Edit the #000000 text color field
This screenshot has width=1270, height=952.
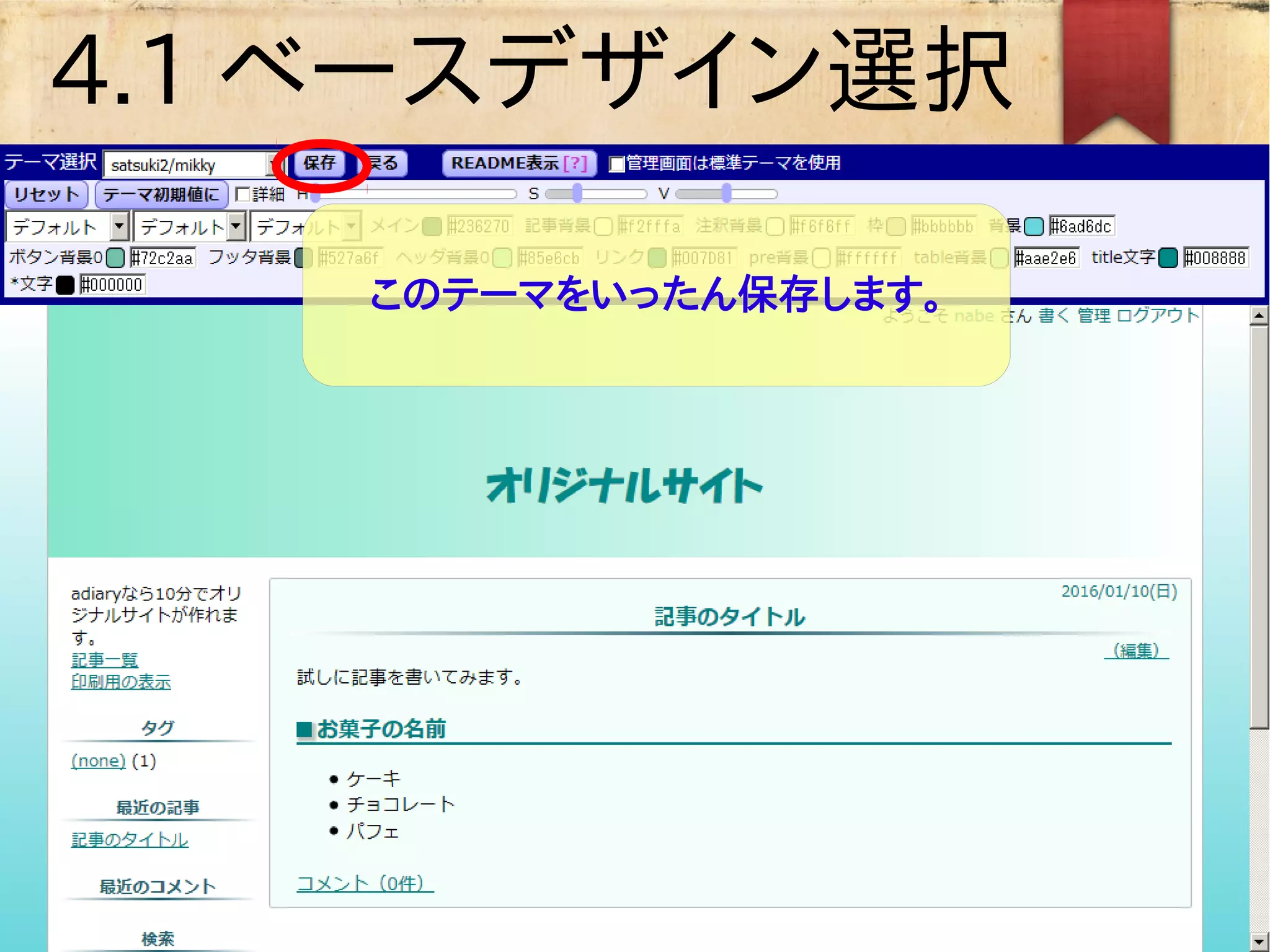112,285
